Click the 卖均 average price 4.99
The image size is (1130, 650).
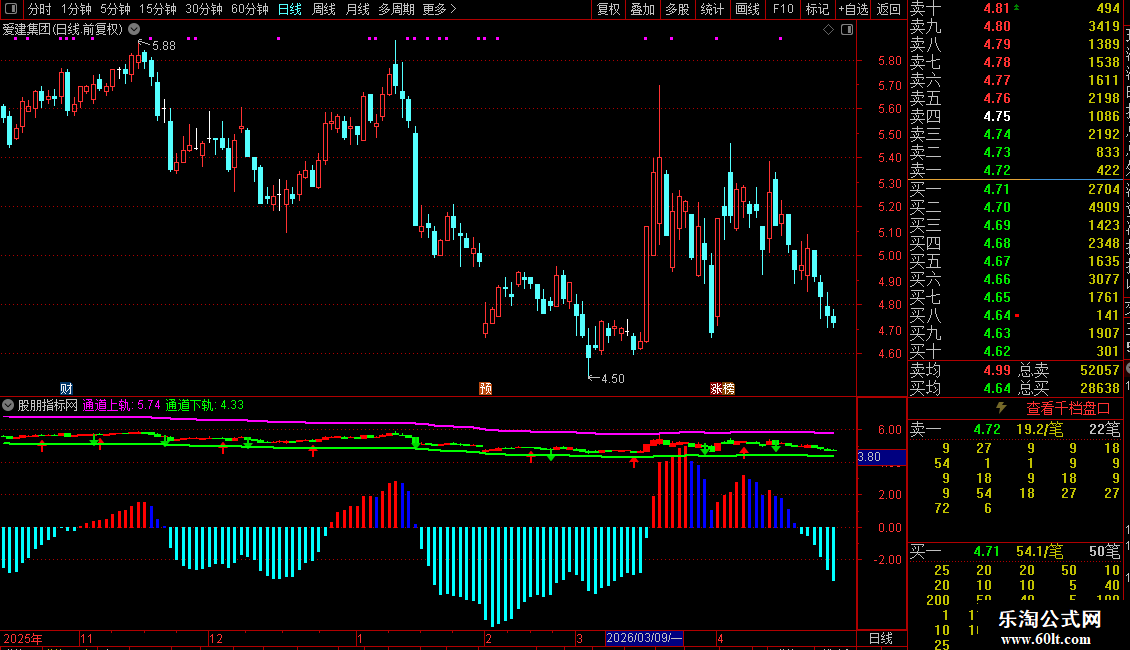coord(997,370)
